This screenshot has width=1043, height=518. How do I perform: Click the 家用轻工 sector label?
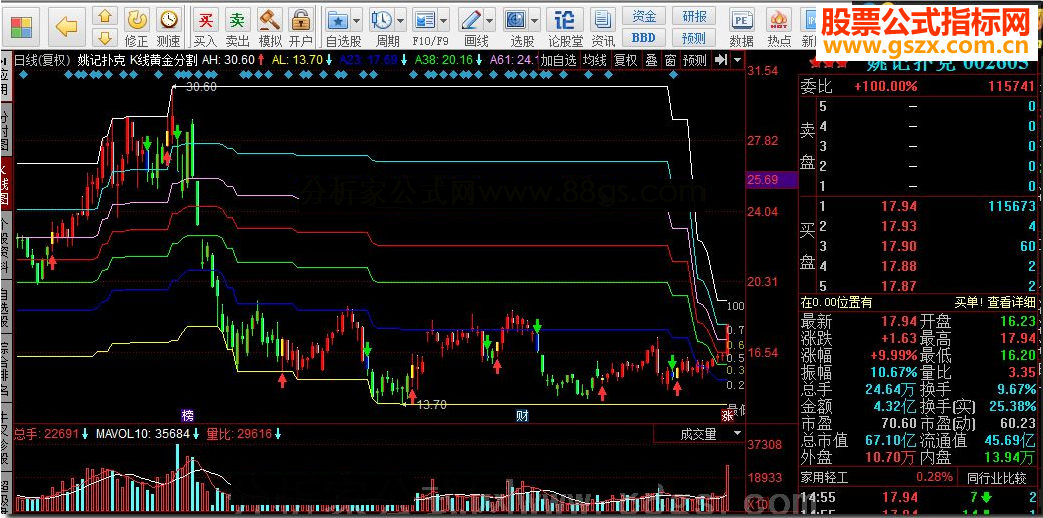826,476
